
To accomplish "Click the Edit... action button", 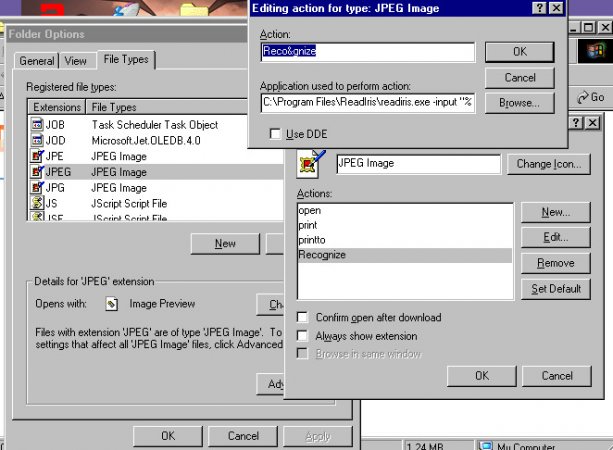I will click(x=556, y=237).
